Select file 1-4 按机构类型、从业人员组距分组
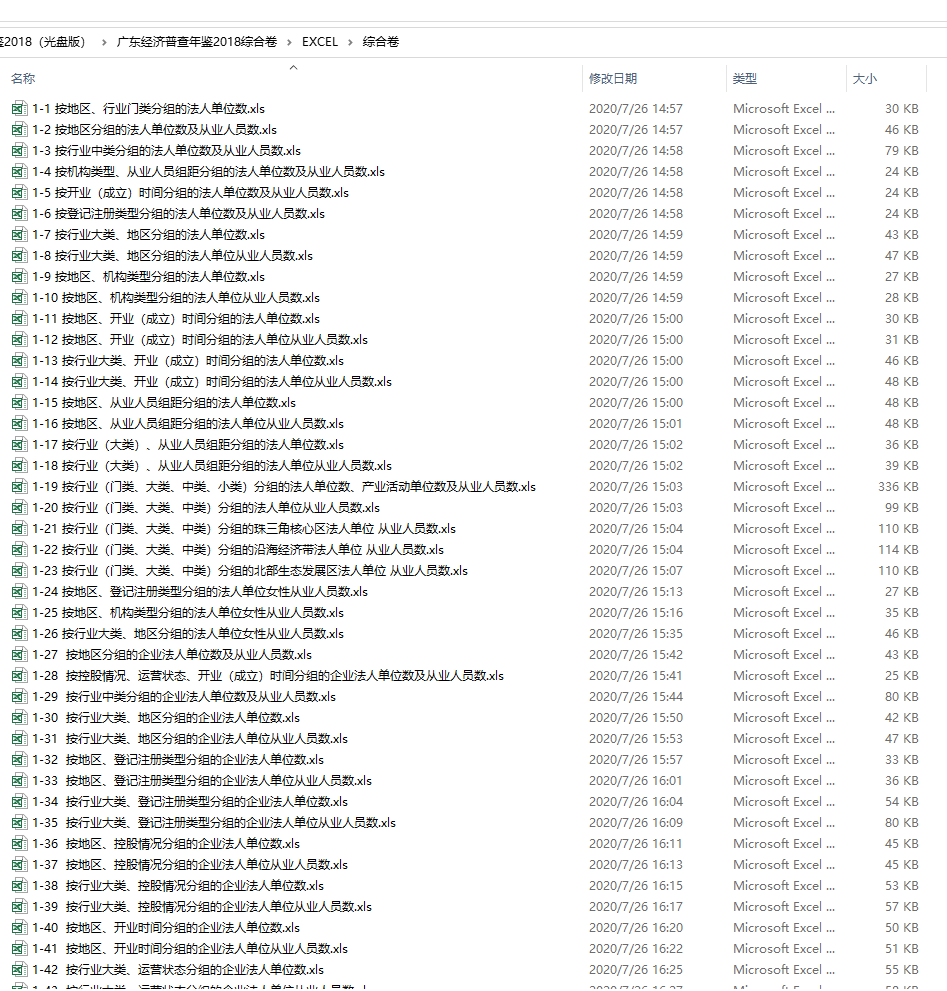This screenshot has height=991, width=947. 209,172
